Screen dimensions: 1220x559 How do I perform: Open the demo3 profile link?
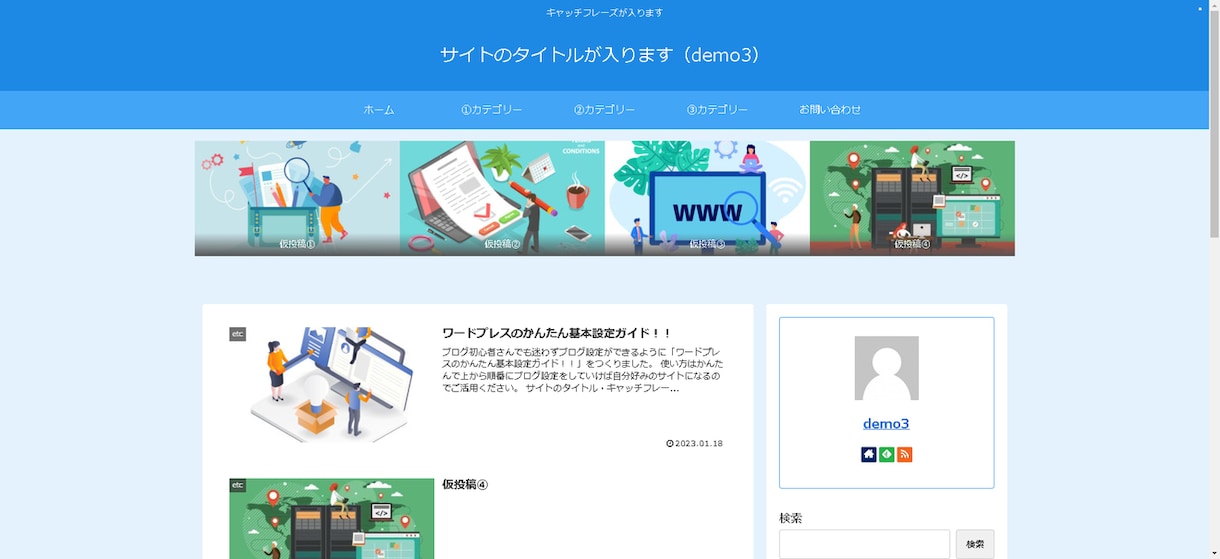click(886, 423)
